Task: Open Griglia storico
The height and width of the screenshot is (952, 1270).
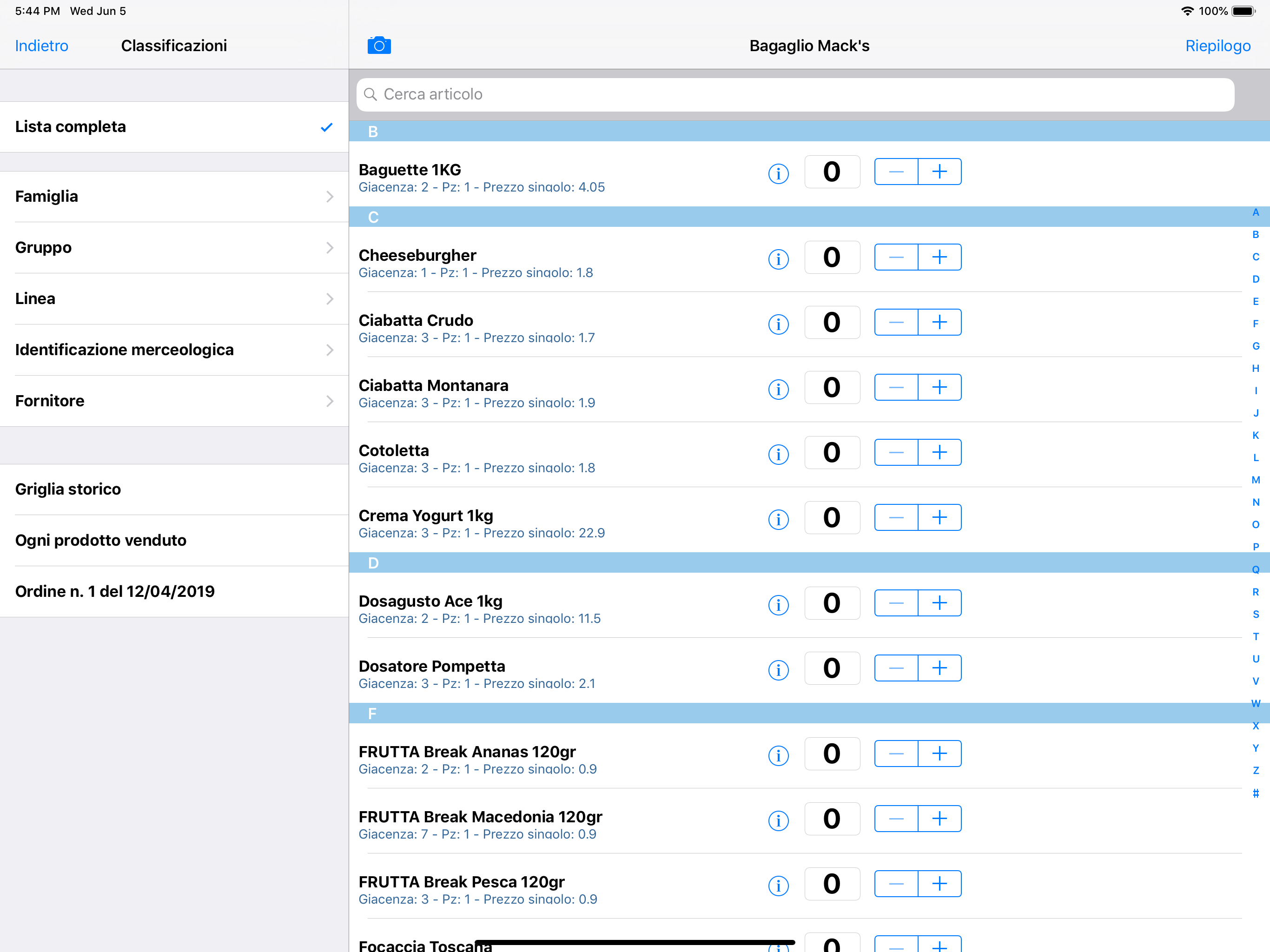Action: pyautogui.click(x=174, y=489)
